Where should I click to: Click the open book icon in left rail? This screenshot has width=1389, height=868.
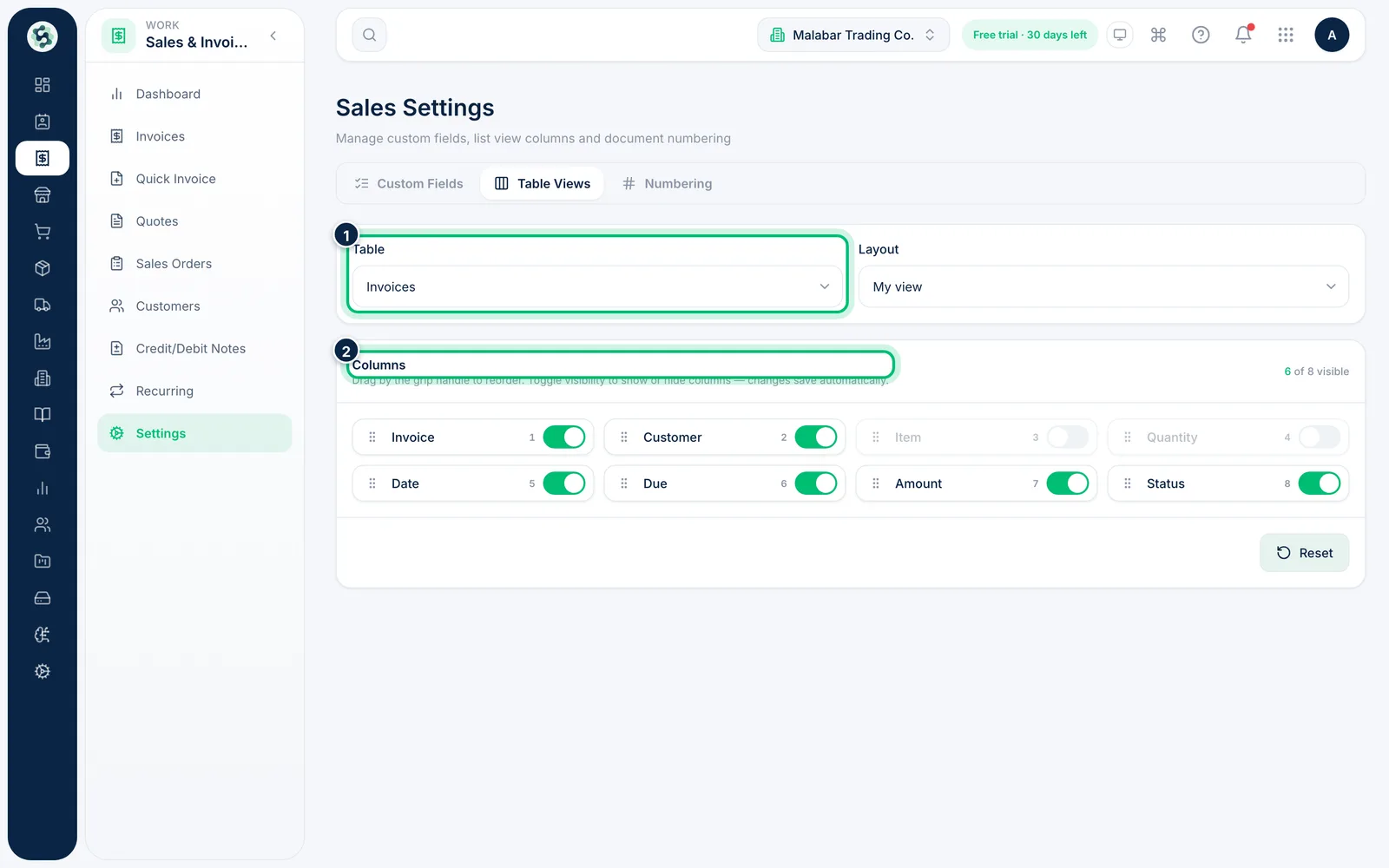42,415
